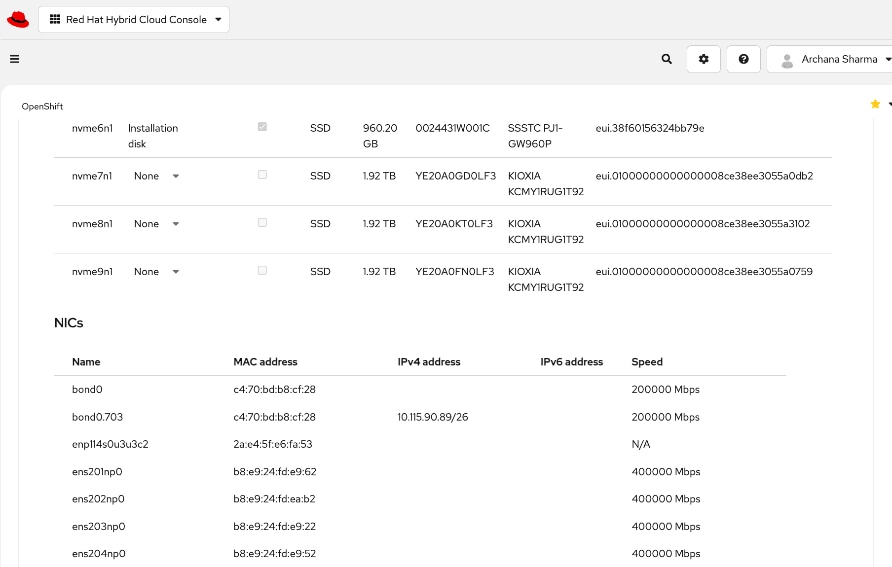Click serial number YE20A0KT0LF3
Screen dimensions: 892x567
[x=454, y=224]
